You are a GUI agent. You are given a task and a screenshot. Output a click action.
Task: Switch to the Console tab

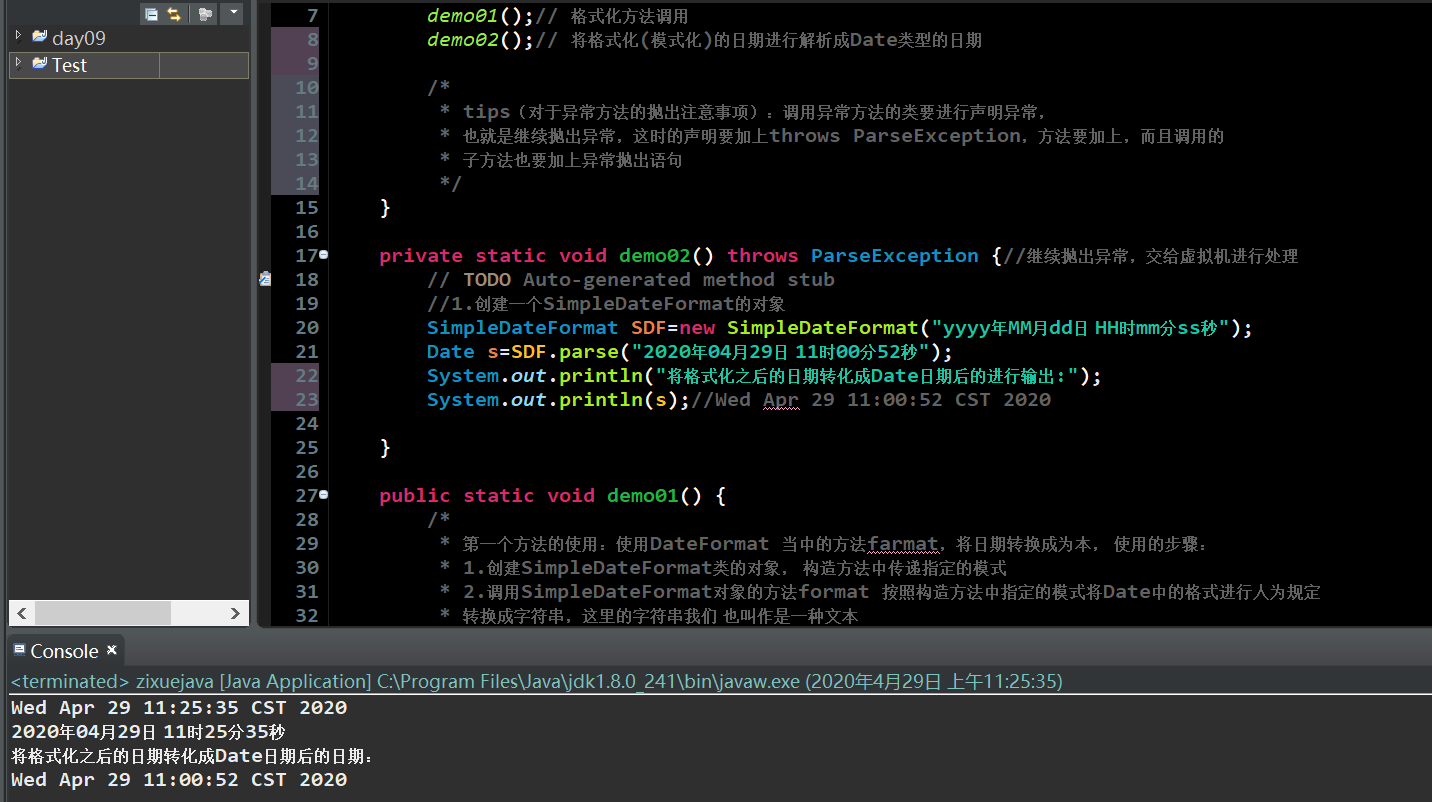pos(64,651)
